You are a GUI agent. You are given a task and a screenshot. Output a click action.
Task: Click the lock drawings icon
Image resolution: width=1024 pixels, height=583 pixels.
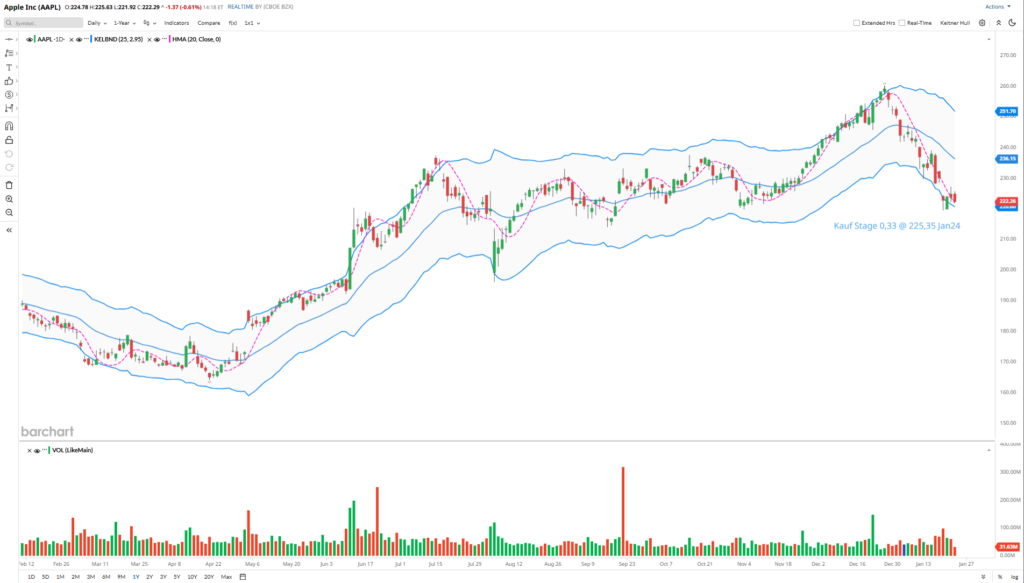[x=9, y=140]
